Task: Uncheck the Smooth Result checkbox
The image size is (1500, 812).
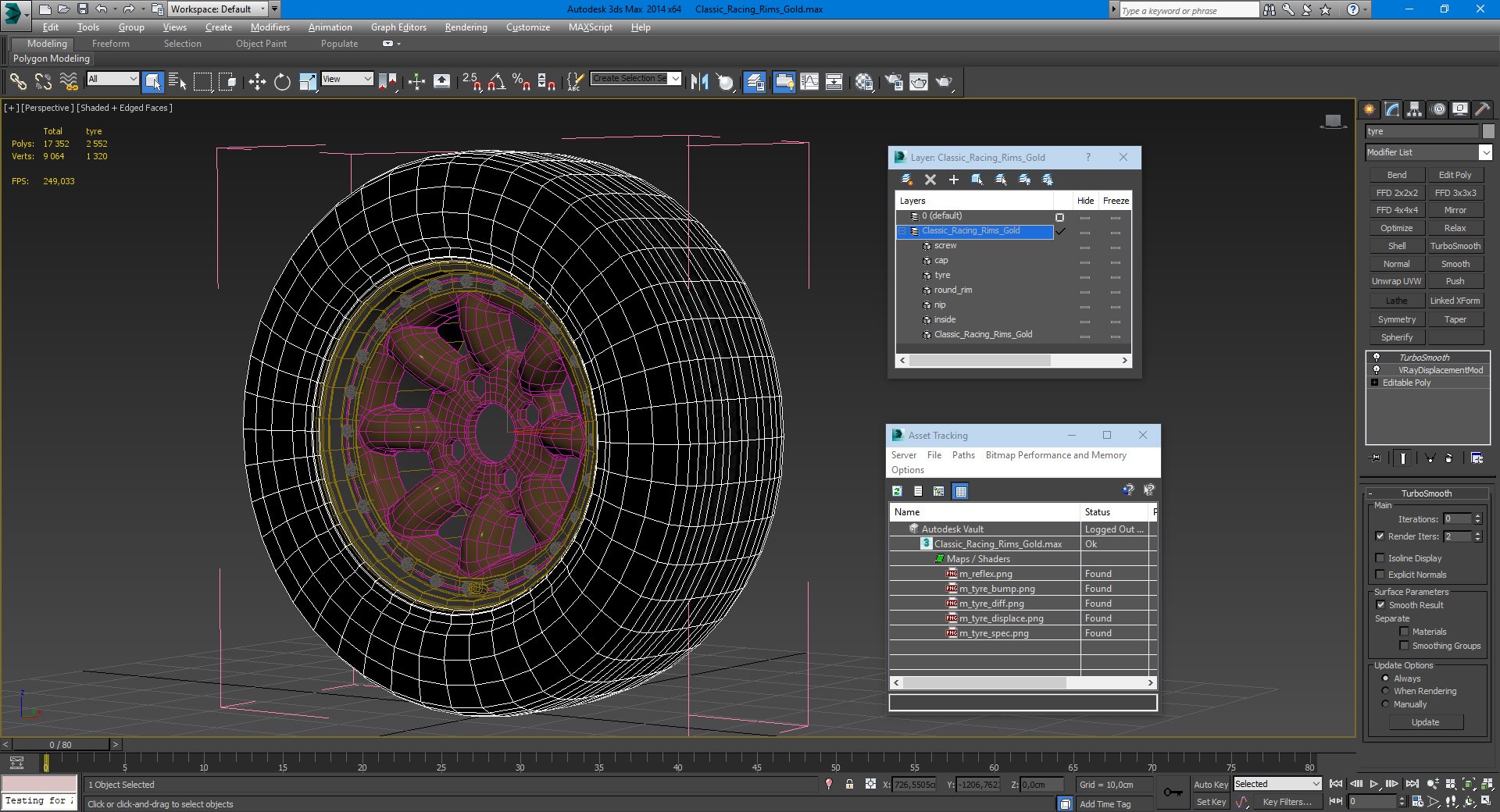Action: pyautogui.click(x=1380, y=605)
